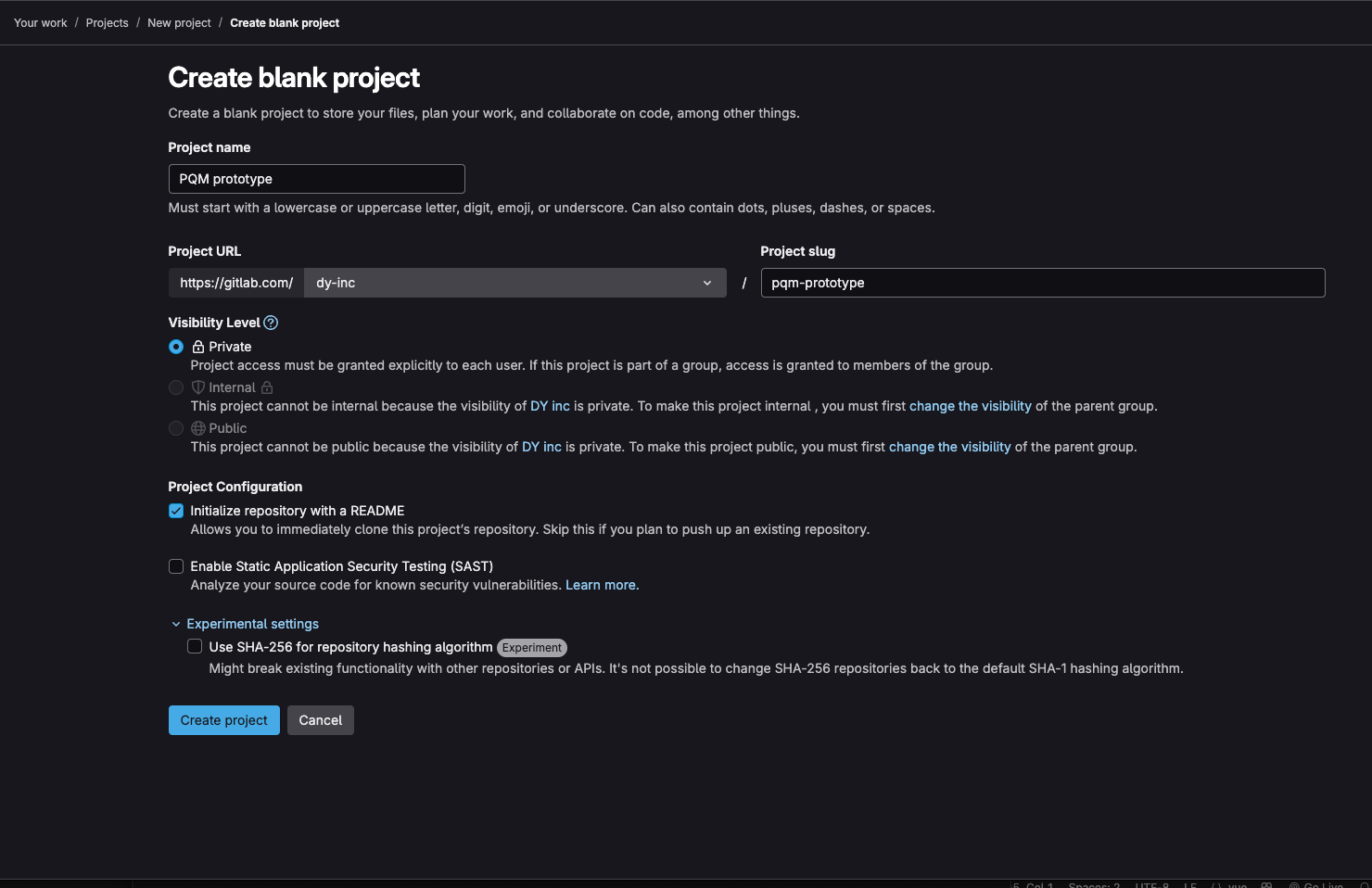Enable Static Application Security Testing checkbox

click(176, 566)
